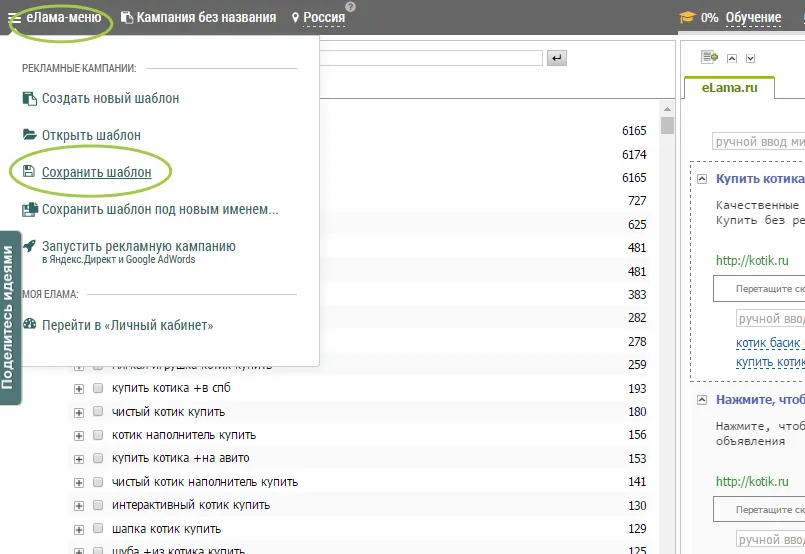The image size is (805, 554).
Task: Tick checkbox for интерактивный котик купить
Action: (98, 505)
